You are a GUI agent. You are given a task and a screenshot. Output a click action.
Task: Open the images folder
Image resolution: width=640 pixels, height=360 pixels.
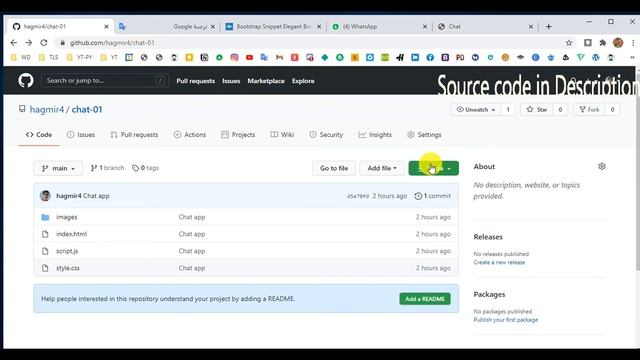[x=67, y=217]
